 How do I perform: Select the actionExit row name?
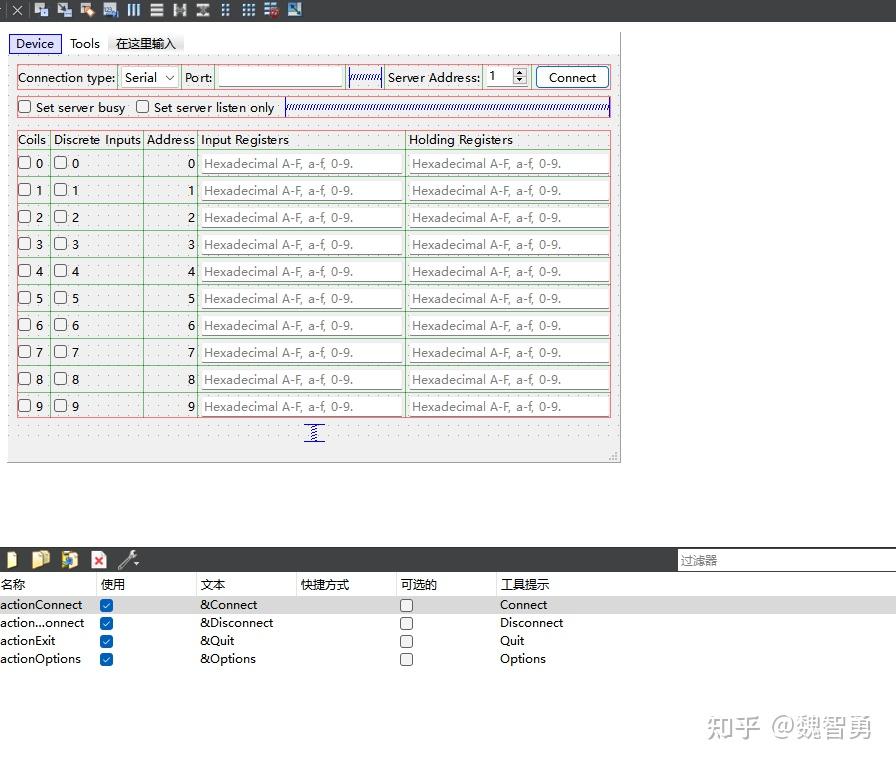click(x=27, y=641)
